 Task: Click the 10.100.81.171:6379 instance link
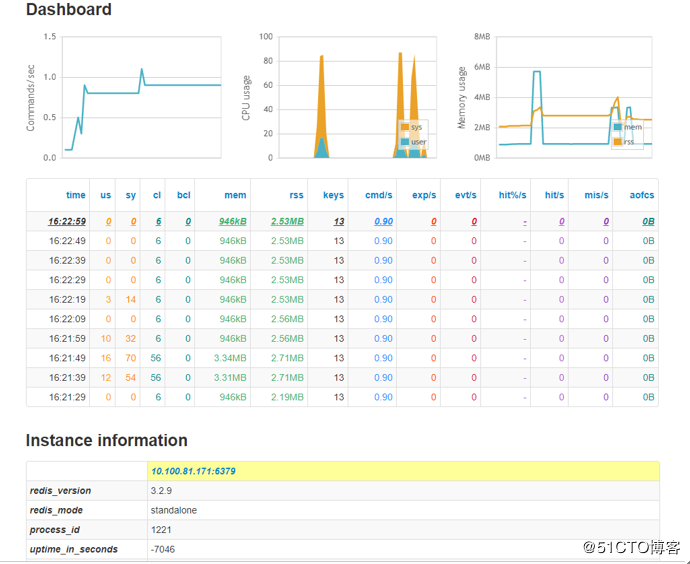click(x=193, y=471)
